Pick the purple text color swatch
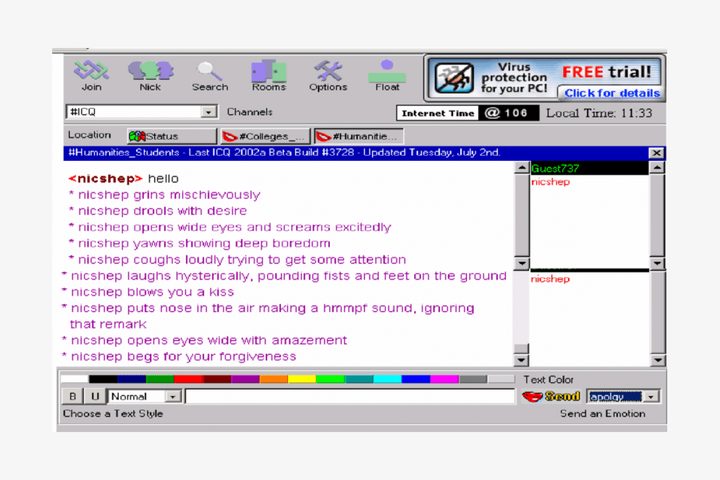The image size is (720, 480). [x=245, y=379]
